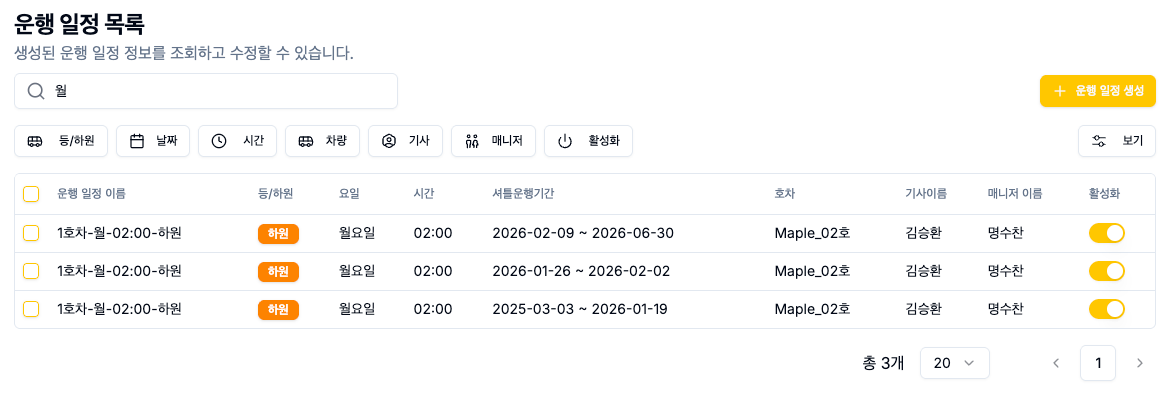The image size is (1167, 403).
Task: Click the 운행 일정 생성 button
Action: [x=1098, y=91]
